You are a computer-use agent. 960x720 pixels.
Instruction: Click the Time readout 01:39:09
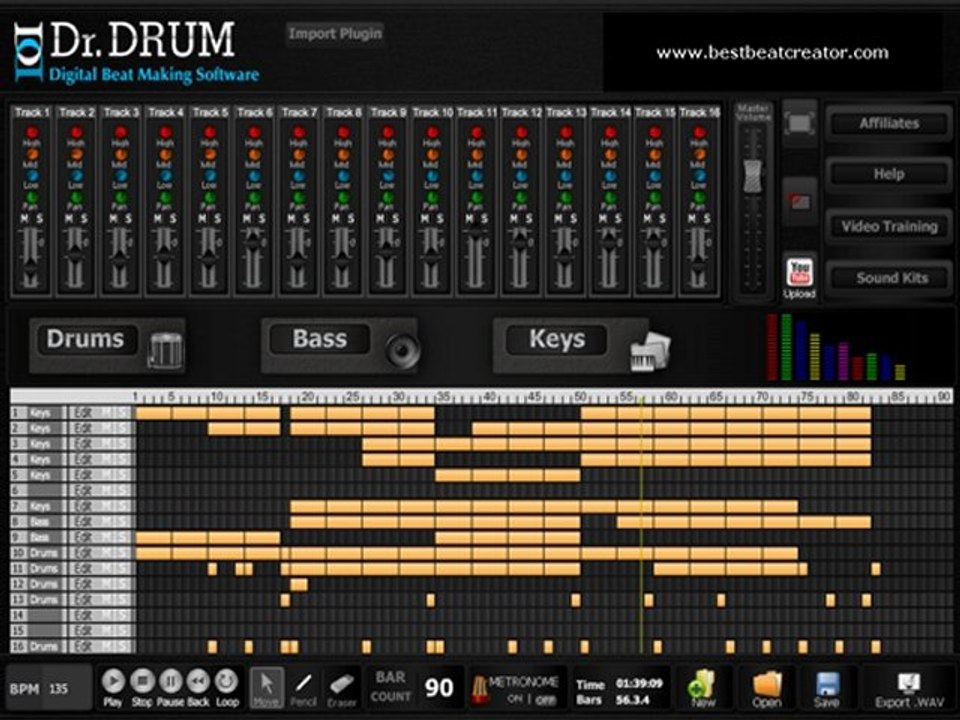coord(639,683)
